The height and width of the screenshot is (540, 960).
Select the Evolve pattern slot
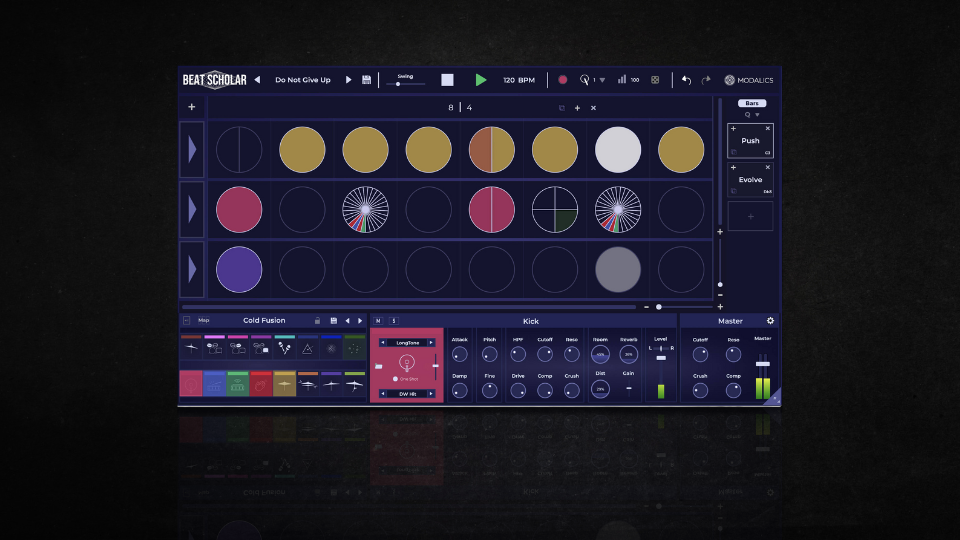point(750,179)
